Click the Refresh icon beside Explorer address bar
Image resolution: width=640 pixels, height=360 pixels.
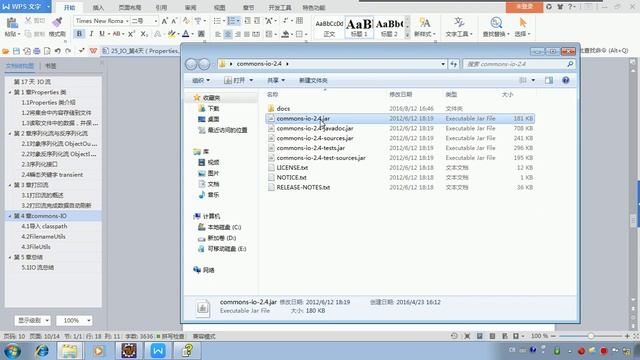(x=453, y=64)
